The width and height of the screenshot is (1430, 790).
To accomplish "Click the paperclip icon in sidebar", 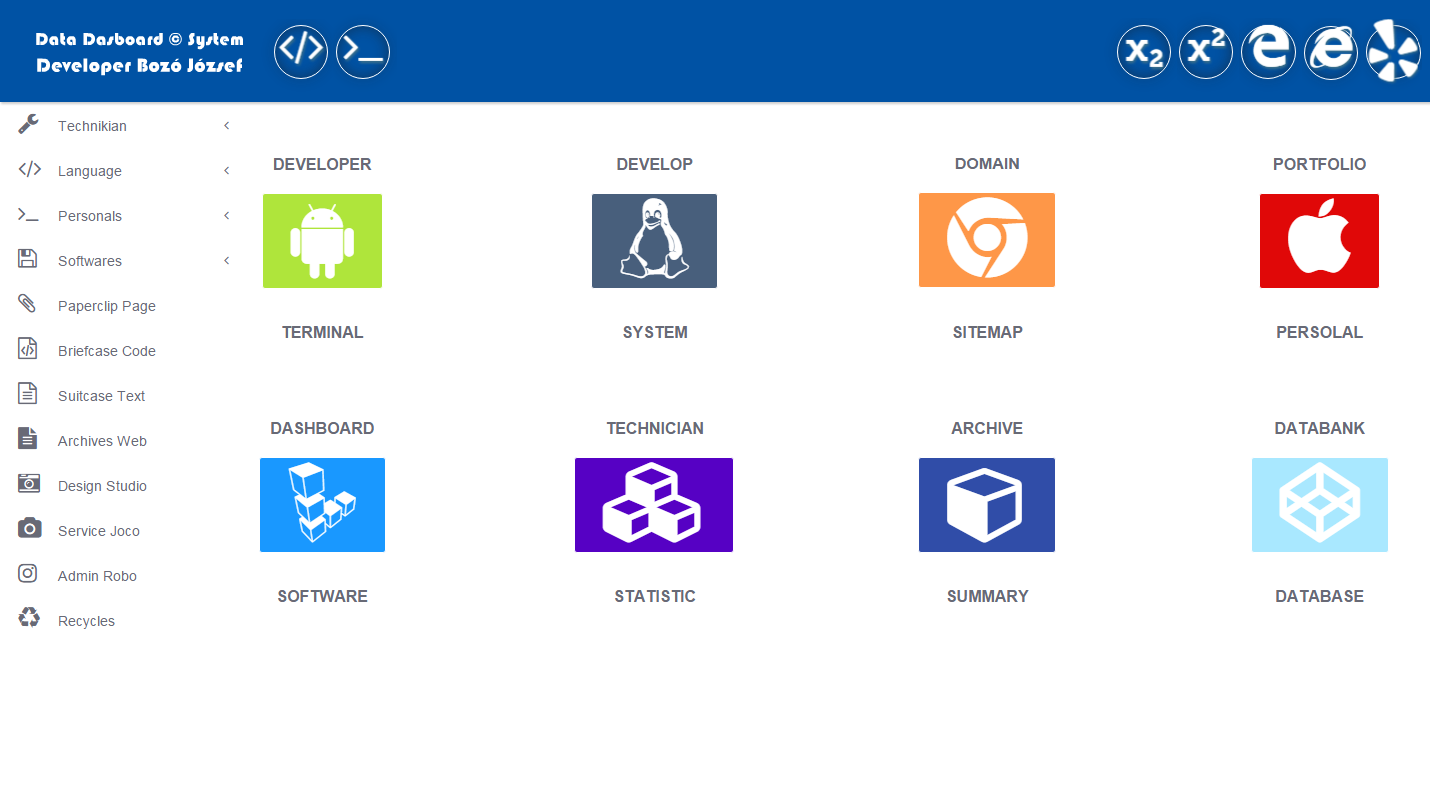I will 28,304.
